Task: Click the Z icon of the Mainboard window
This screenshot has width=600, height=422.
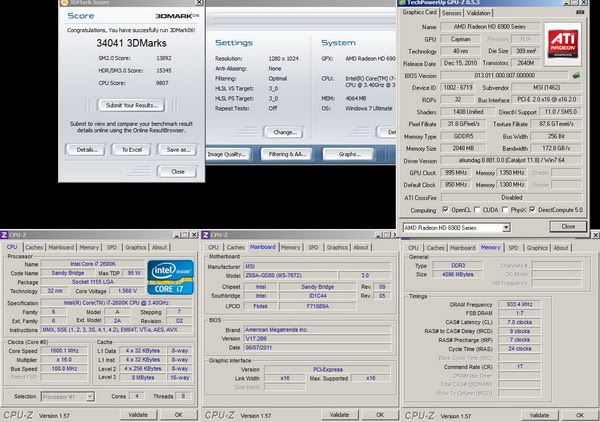Action: point(205,235)
